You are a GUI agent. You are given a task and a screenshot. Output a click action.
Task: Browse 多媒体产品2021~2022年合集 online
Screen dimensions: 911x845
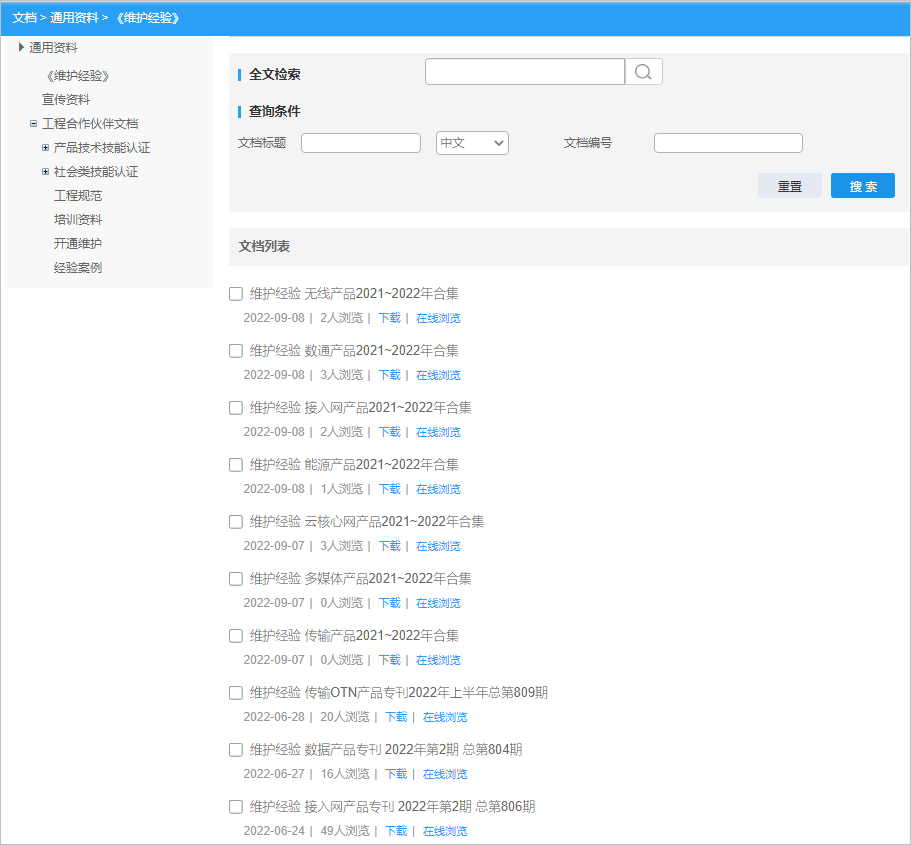coord(438,603)
